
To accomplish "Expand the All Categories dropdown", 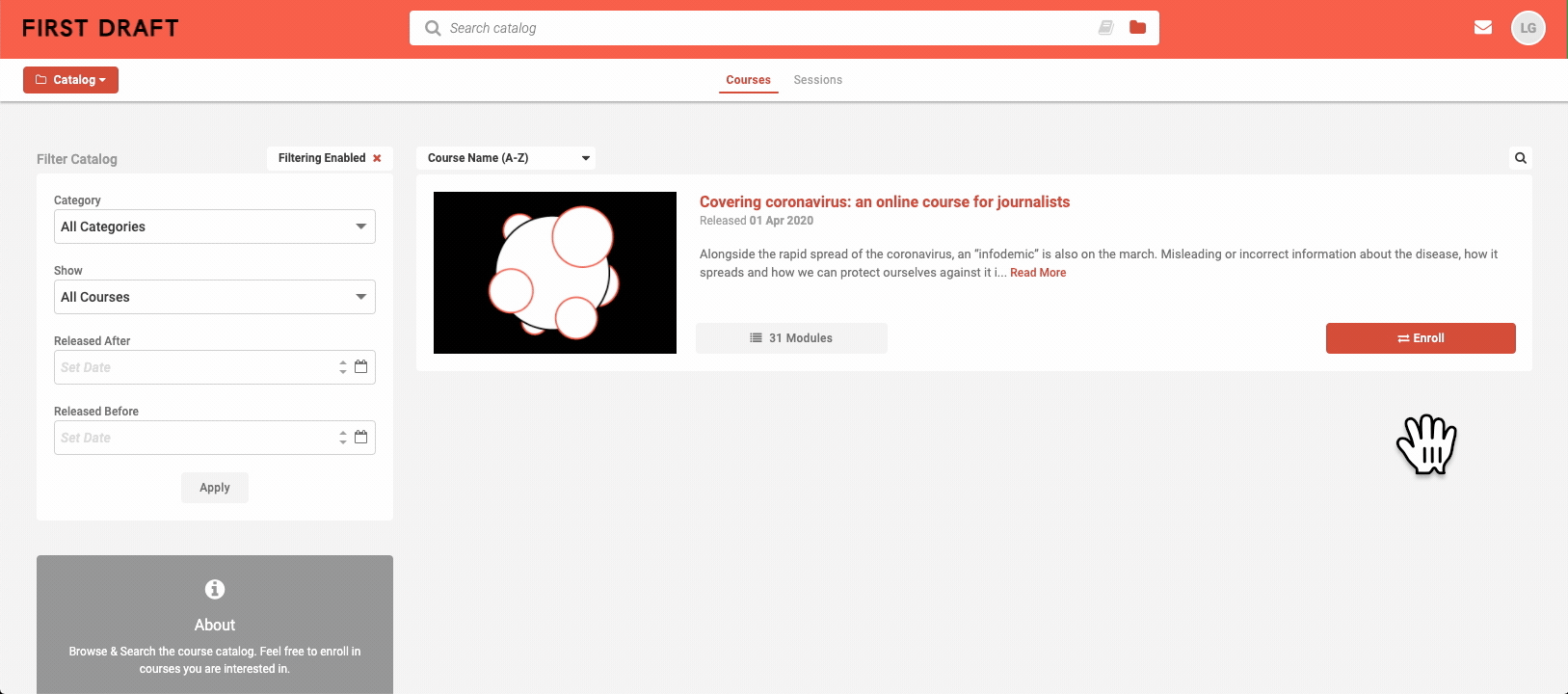I will pos(214,227).
